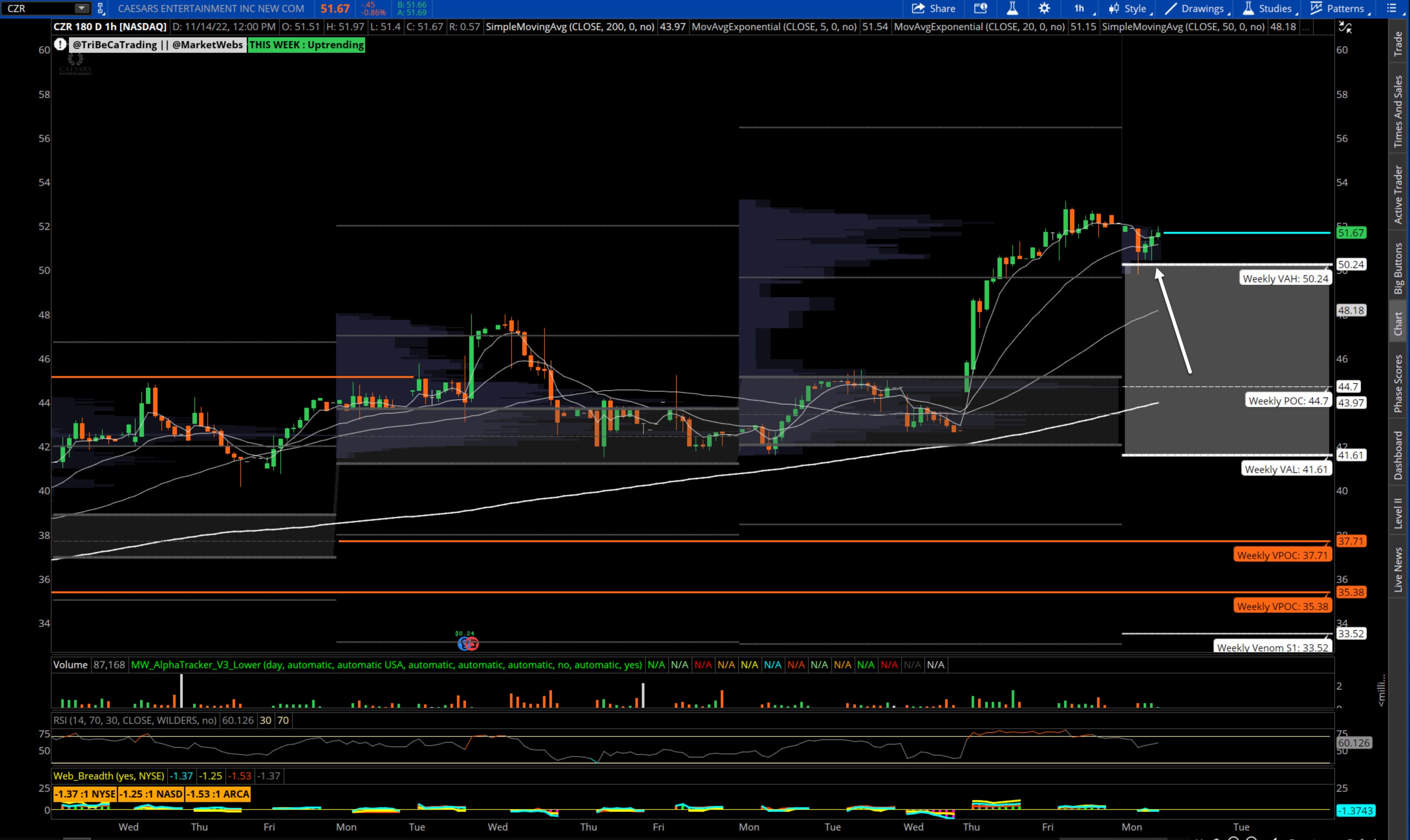Click the Volume study label
The image size is (1410, 840).
tap(70, 665)
